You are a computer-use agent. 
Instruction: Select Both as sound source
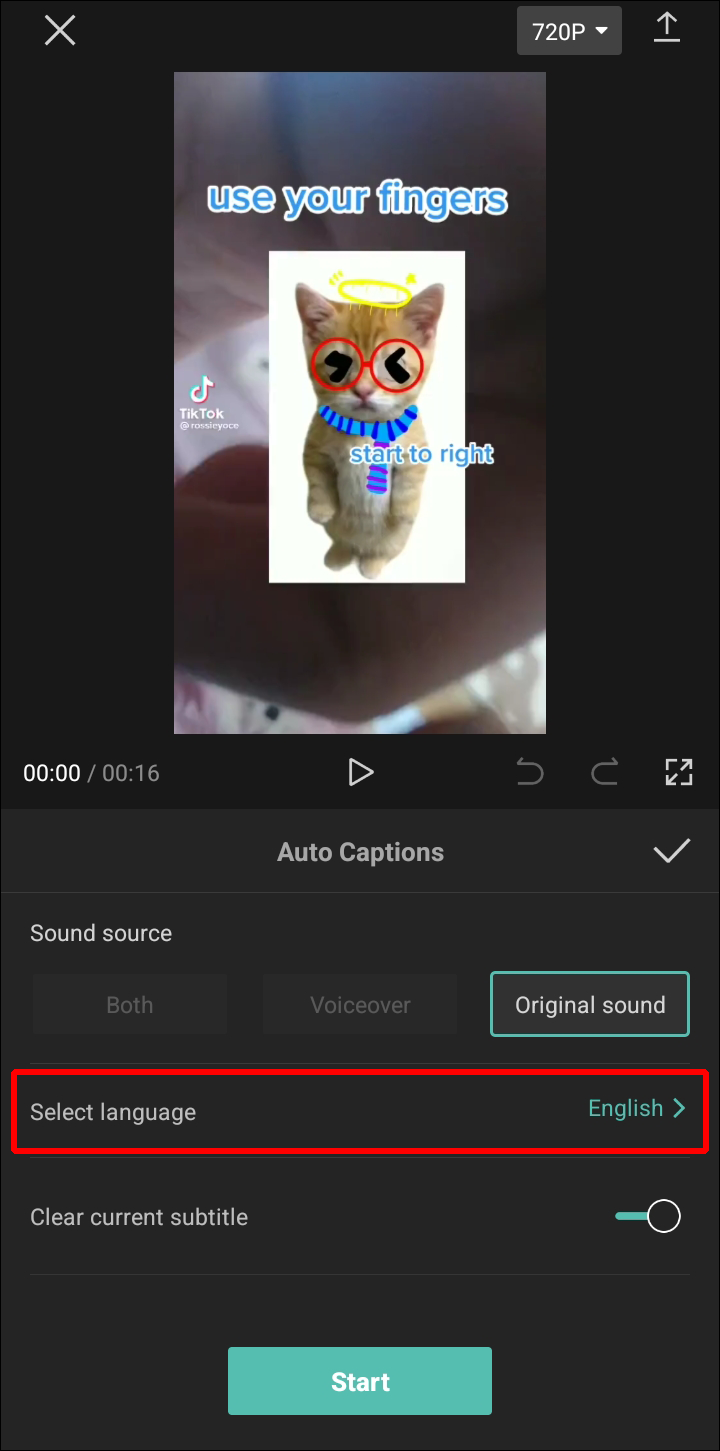[x=130, y=1005]
